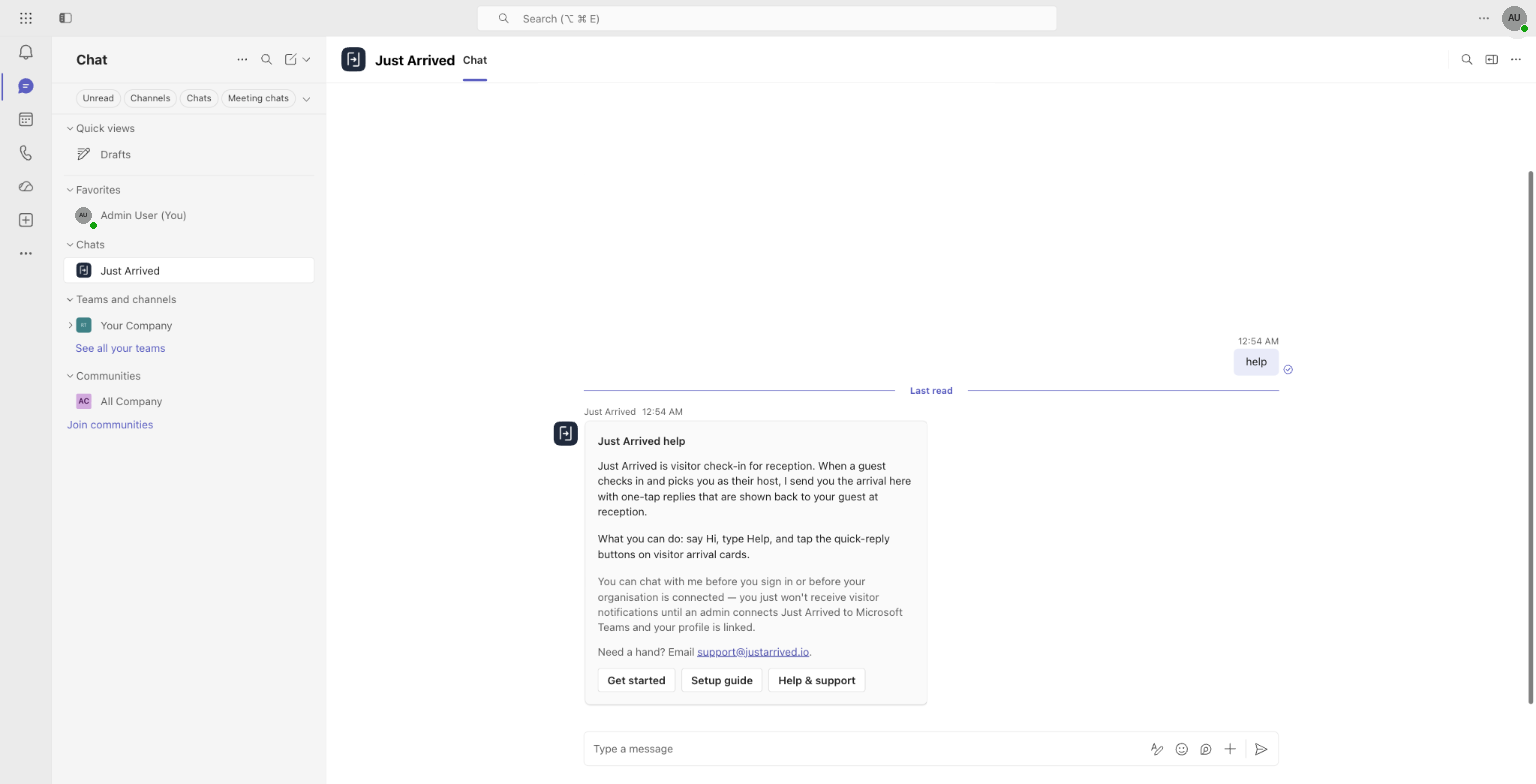Open new chat dropdown arrow
The image size is (1536, 784).
[x=306, y=60]
